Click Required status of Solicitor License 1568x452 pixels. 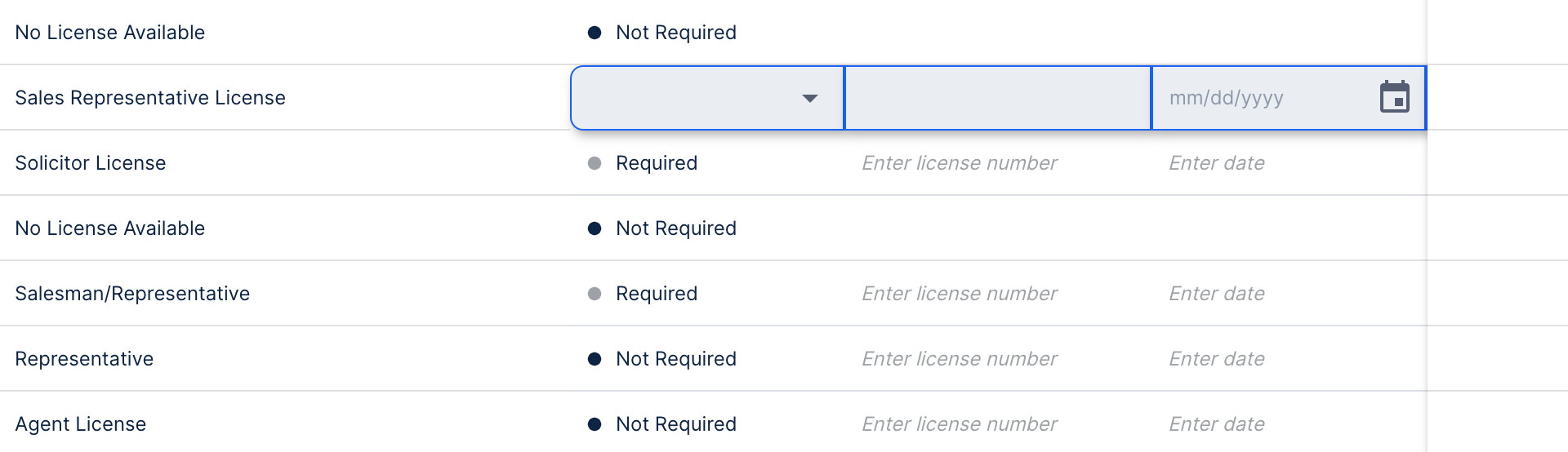point(656,163)
